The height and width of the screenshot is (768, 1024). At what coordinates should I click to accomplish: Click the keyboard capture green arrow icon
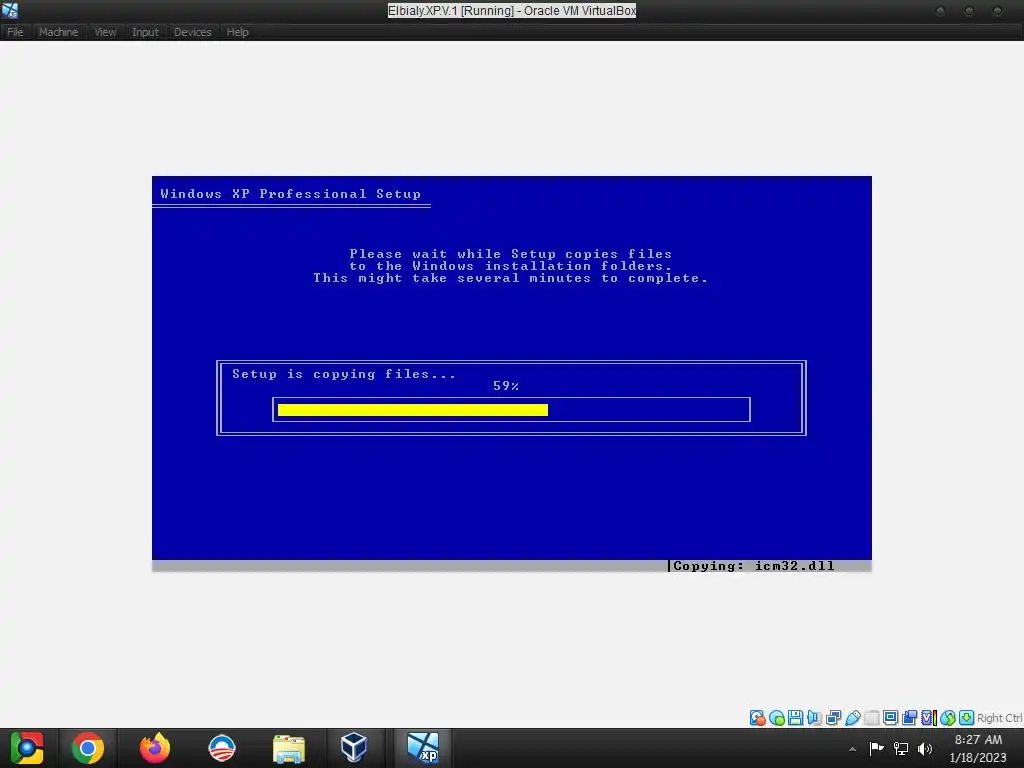[967, 718]
